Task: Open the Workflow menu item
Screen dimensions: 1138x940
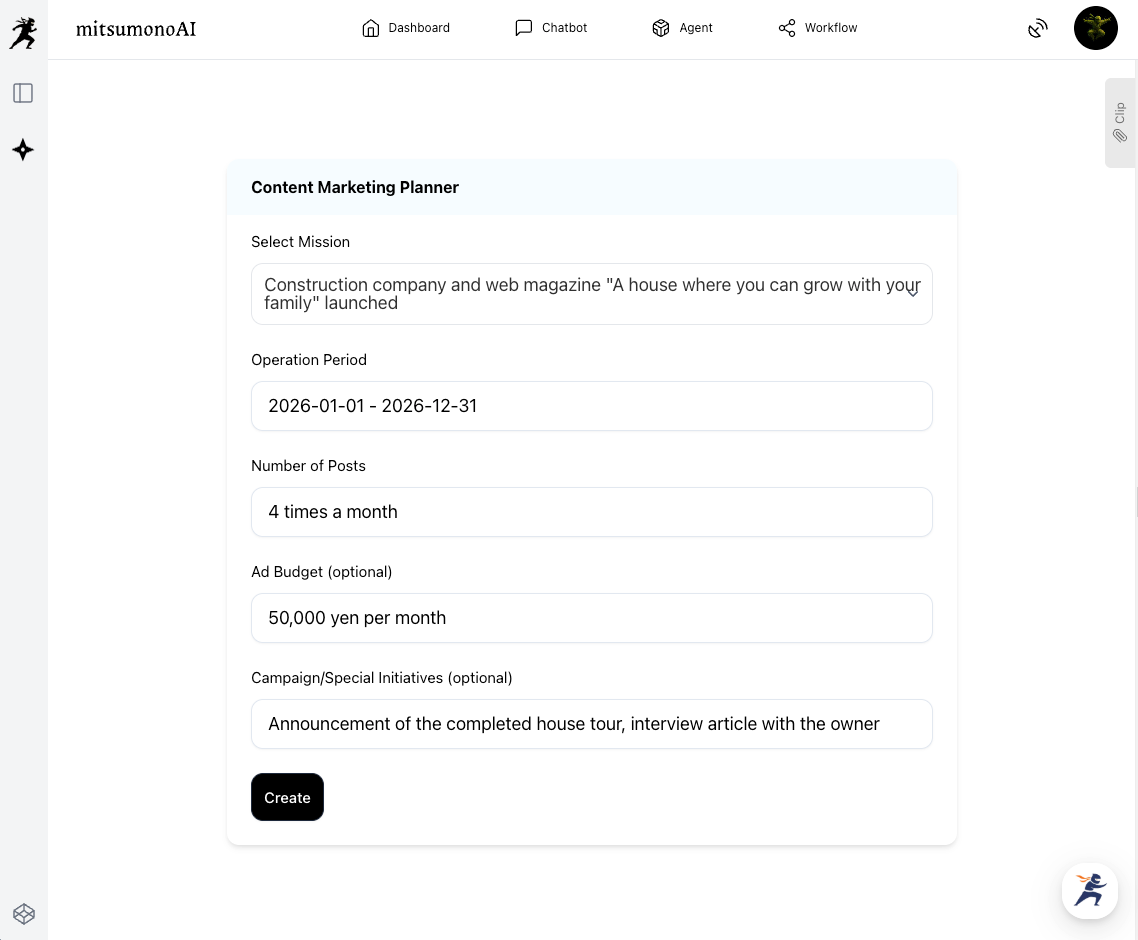Action: [x=830, y=28]
